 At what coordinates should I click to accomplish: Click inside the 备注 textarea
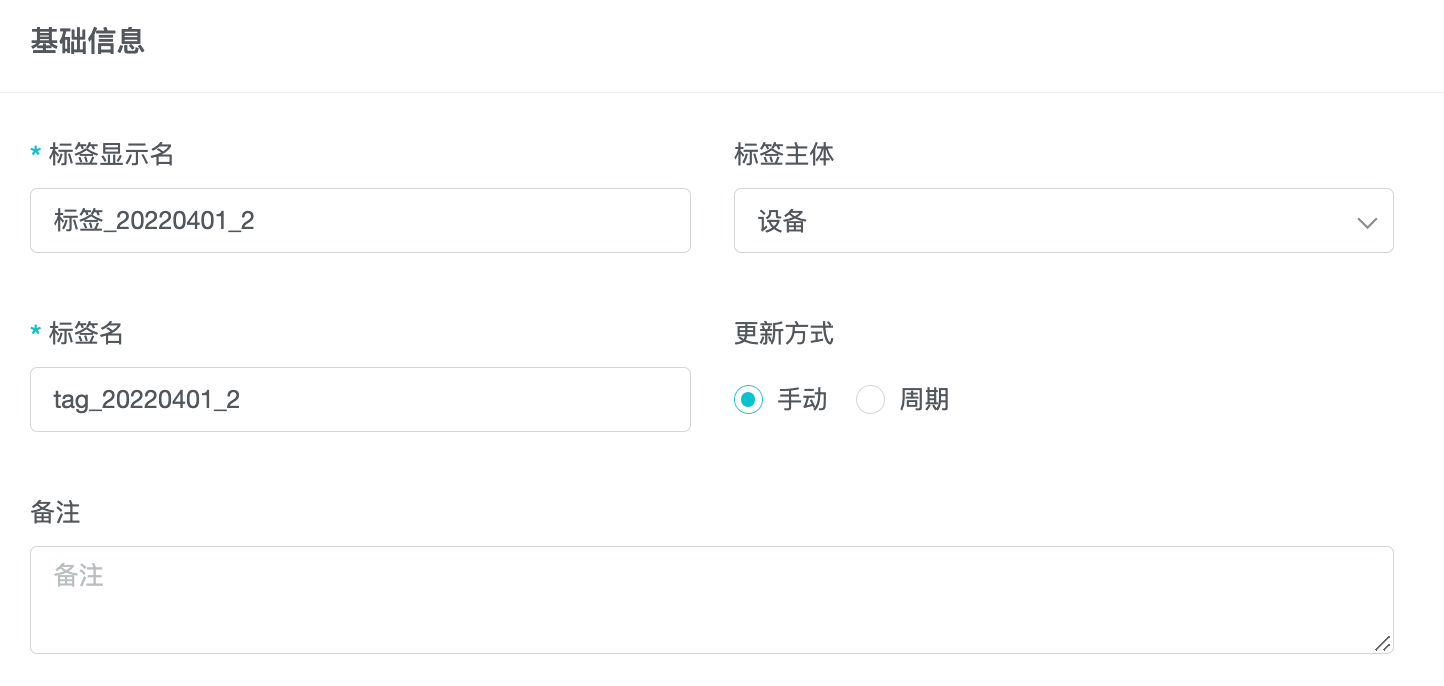coord(711,600)
